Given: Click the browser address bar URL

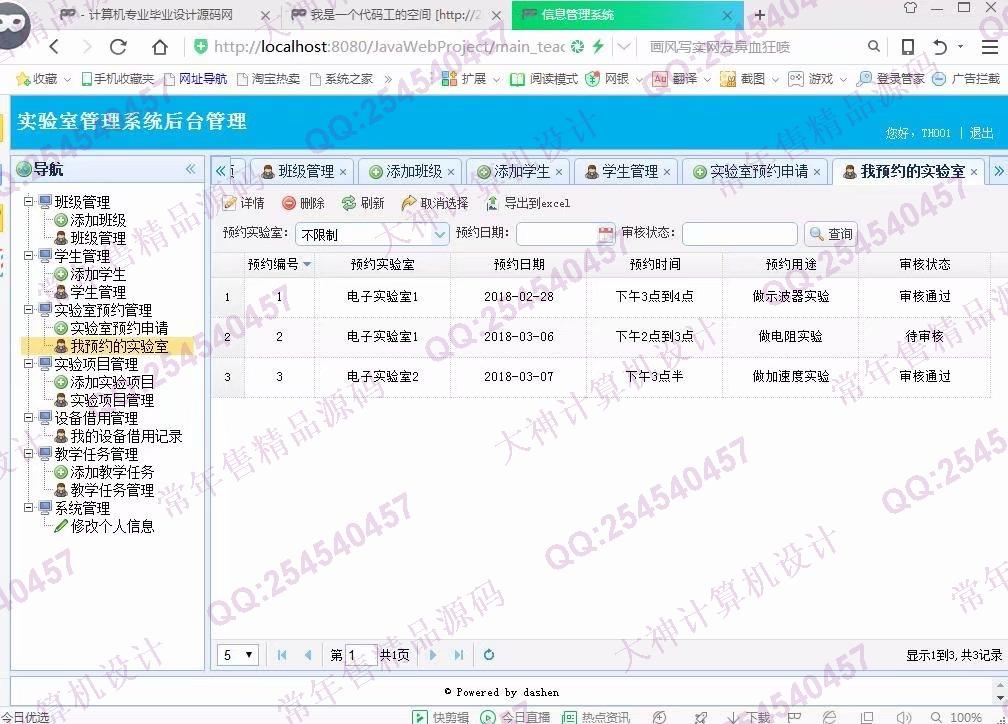Looking at the screenshot, I should click(x=390, y=46).
